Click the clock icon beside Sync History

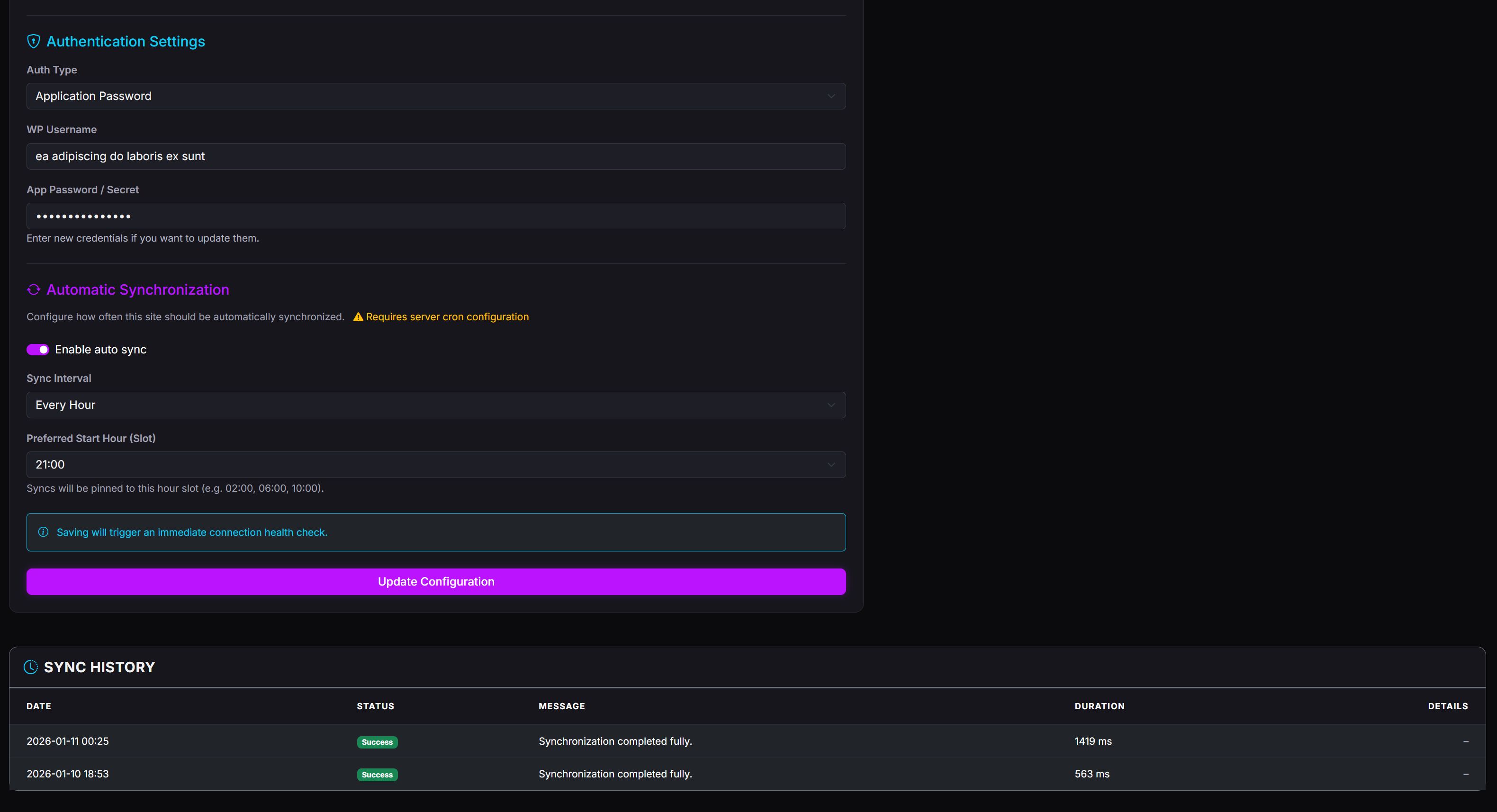pyautogui.click(x=31, y=667)
